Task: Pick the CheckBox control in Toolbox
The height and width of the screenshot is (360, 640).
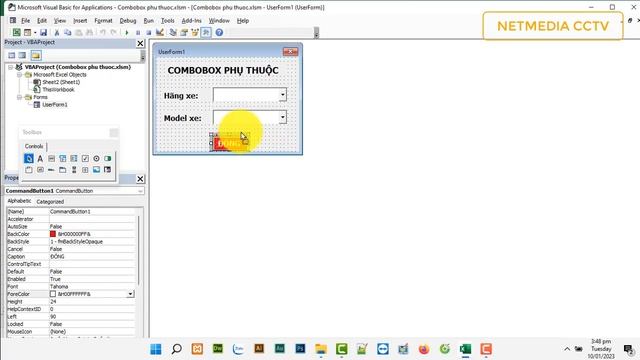Action: coord(85,158)
